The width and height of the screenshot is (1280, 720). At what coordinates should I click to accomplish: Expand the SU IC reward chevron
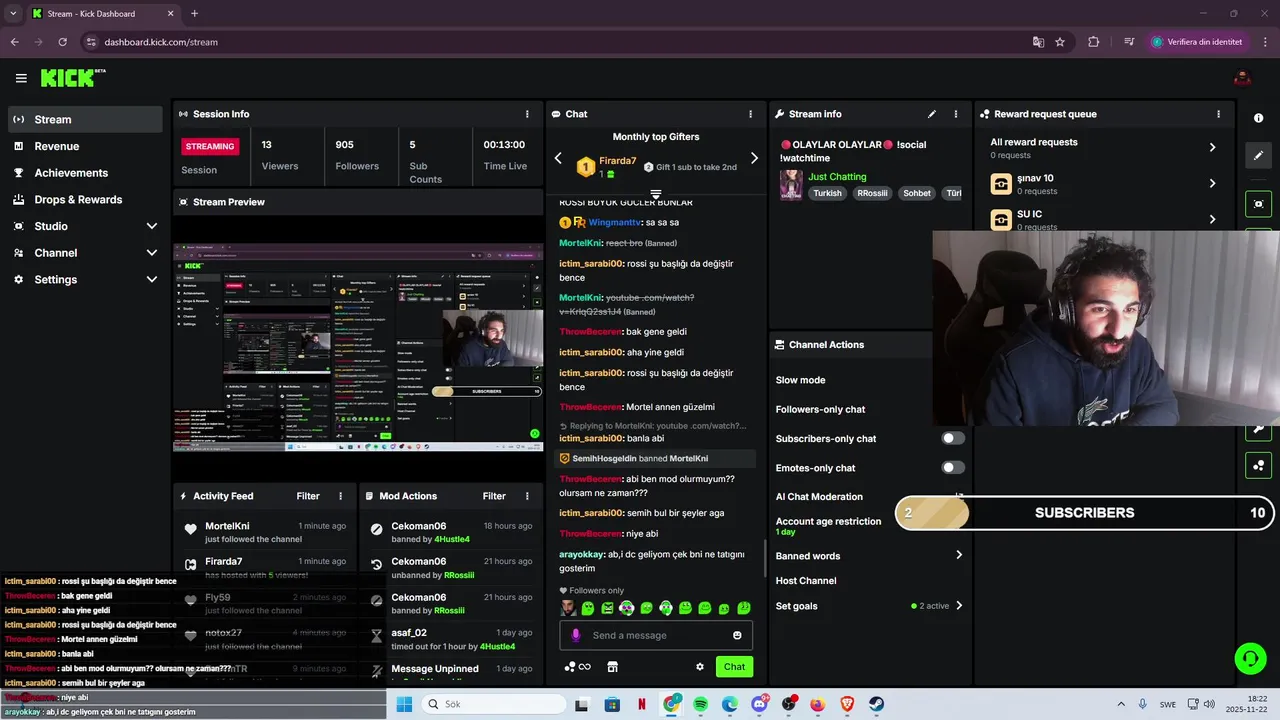pyautogui.click(x=1212, y=219)
